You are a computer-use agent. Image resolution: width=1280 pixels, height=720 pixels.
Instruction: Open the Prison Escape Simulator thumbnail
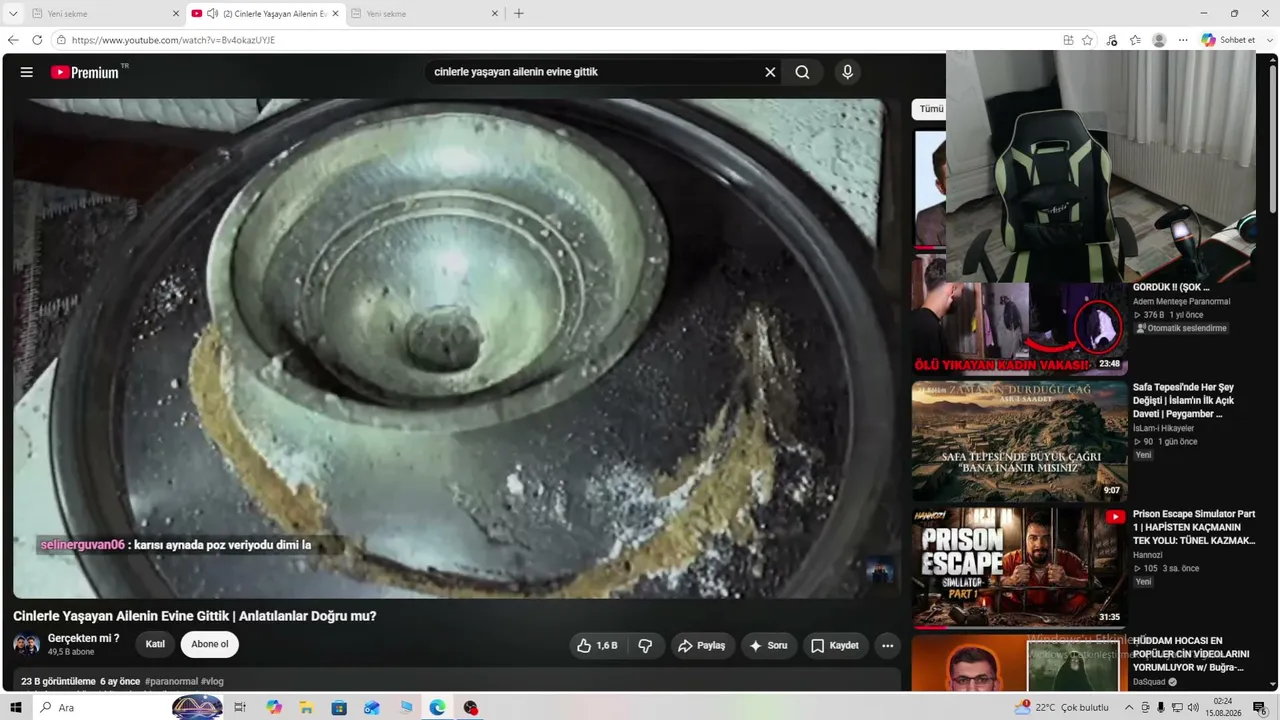pos(1019,567)
